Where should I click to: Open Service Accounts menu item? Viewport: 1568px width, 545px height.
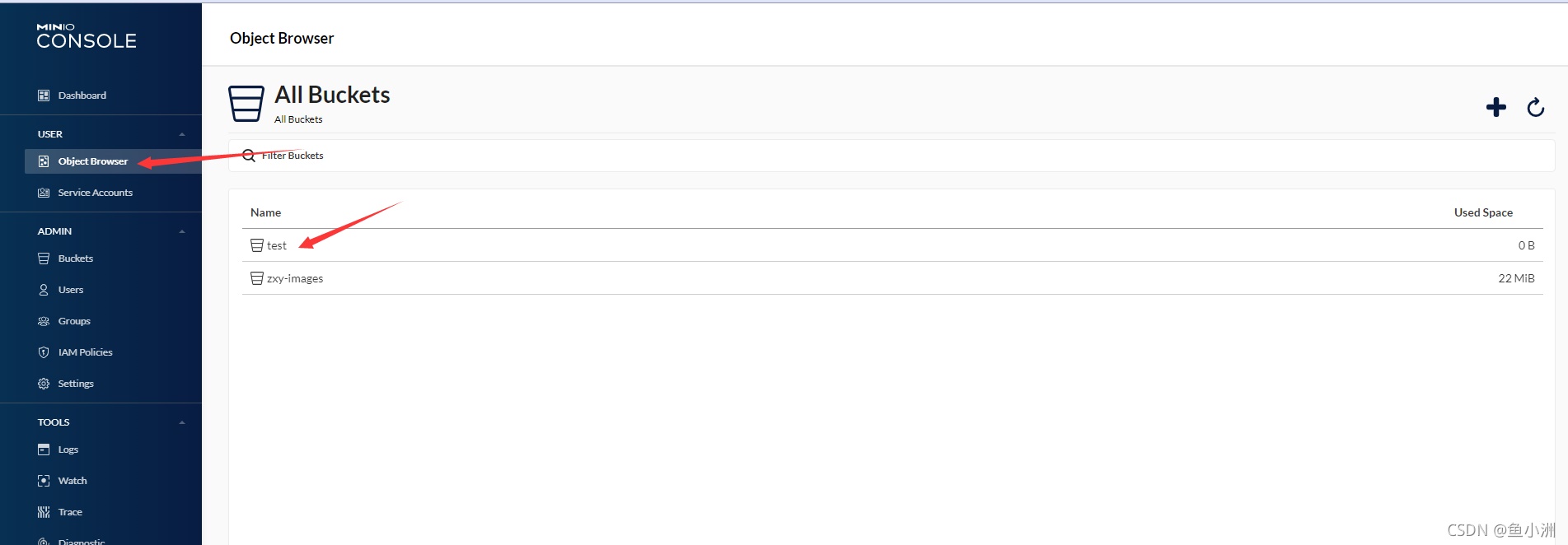95,193
